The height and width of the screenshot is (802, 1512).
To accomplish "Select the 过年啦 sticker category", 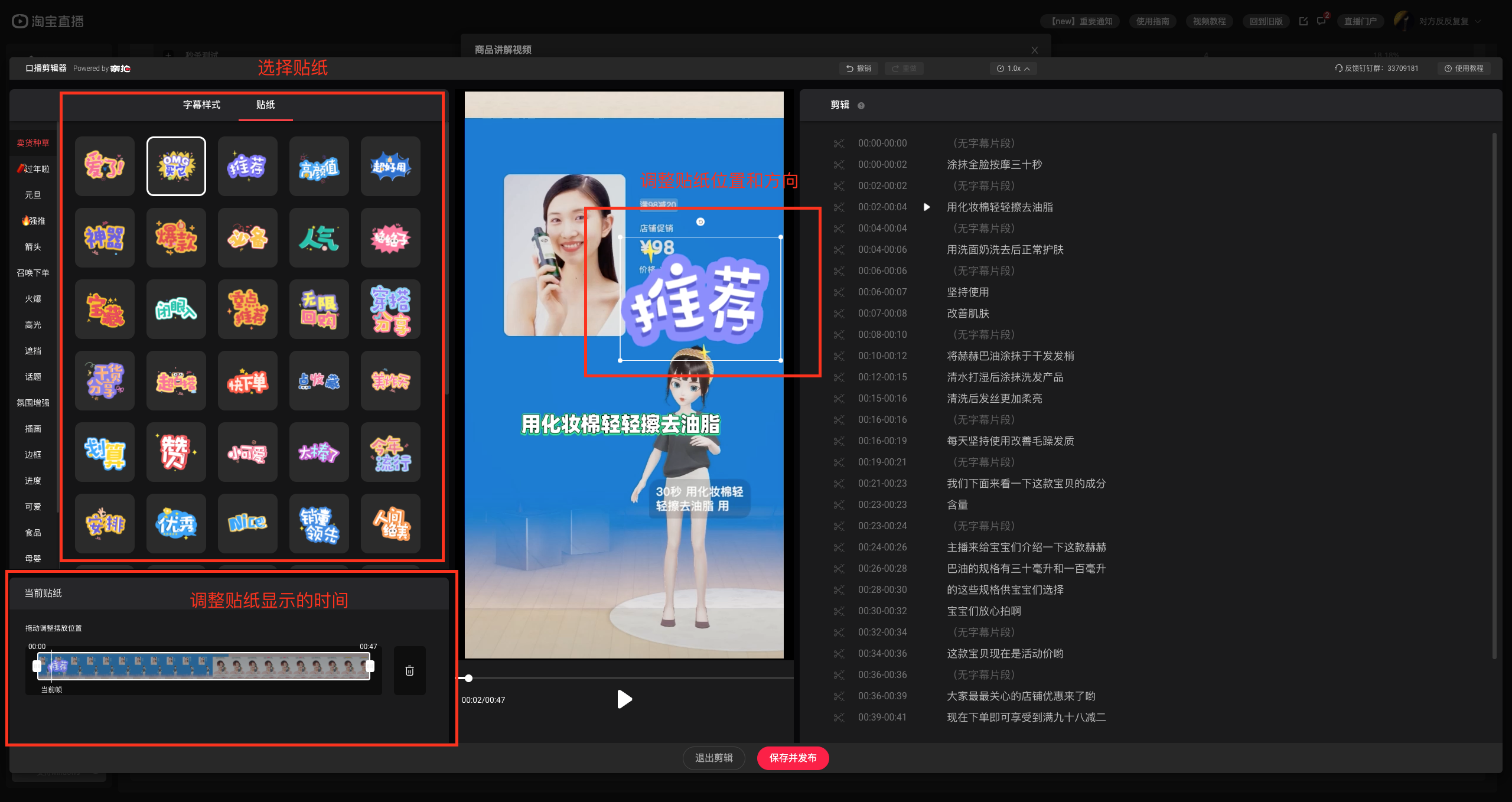I will point(33,169).
